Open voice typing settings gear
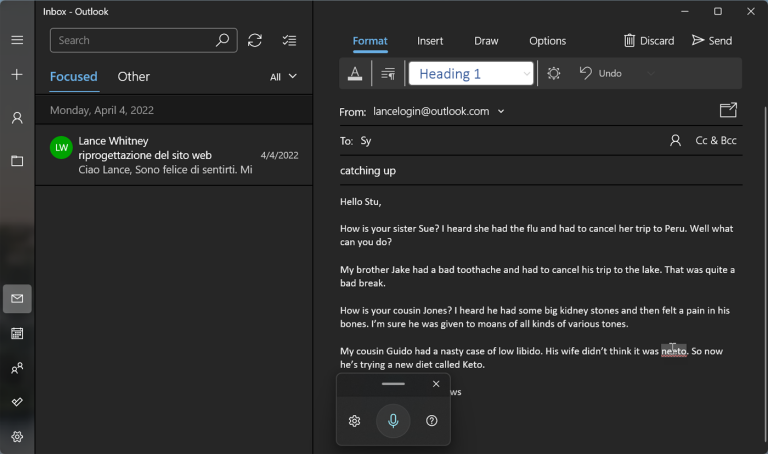The height and width of the screenshot is (454, 768). (x=355, y=421)
